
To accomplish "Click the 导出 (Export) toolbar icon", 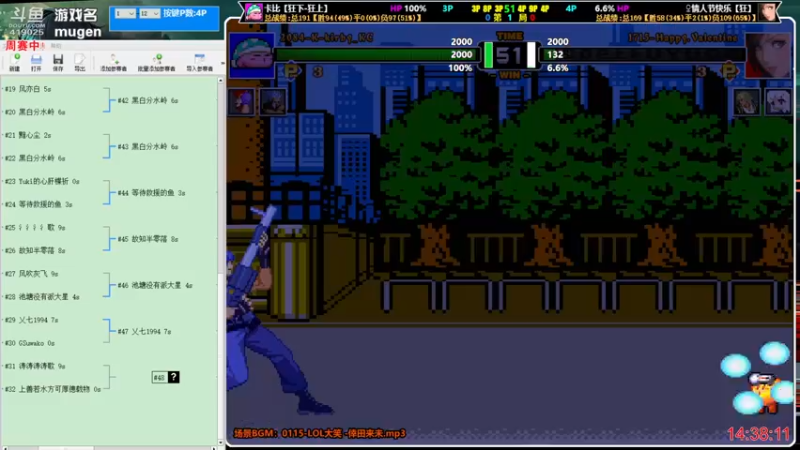I will click(80, 62).
